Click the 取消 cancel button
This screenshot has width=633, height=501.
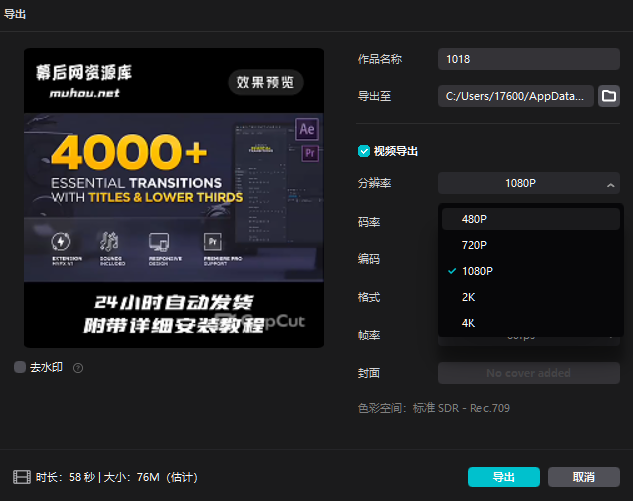(584, 477)
